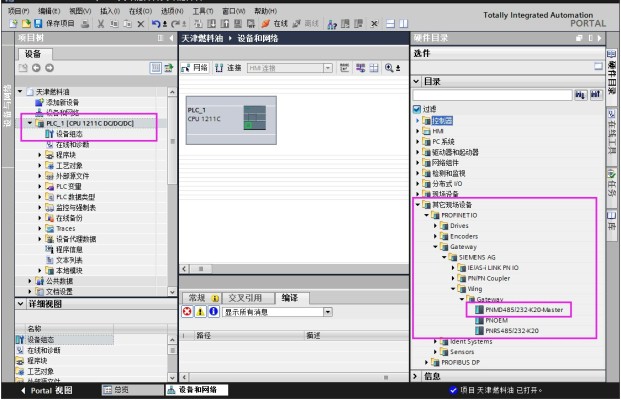The height and width of the screenshot is (400, 621).
Task: Click the zoom magnifier in network view toolbar
Action: pyautogui.click(x=389, y=68)
